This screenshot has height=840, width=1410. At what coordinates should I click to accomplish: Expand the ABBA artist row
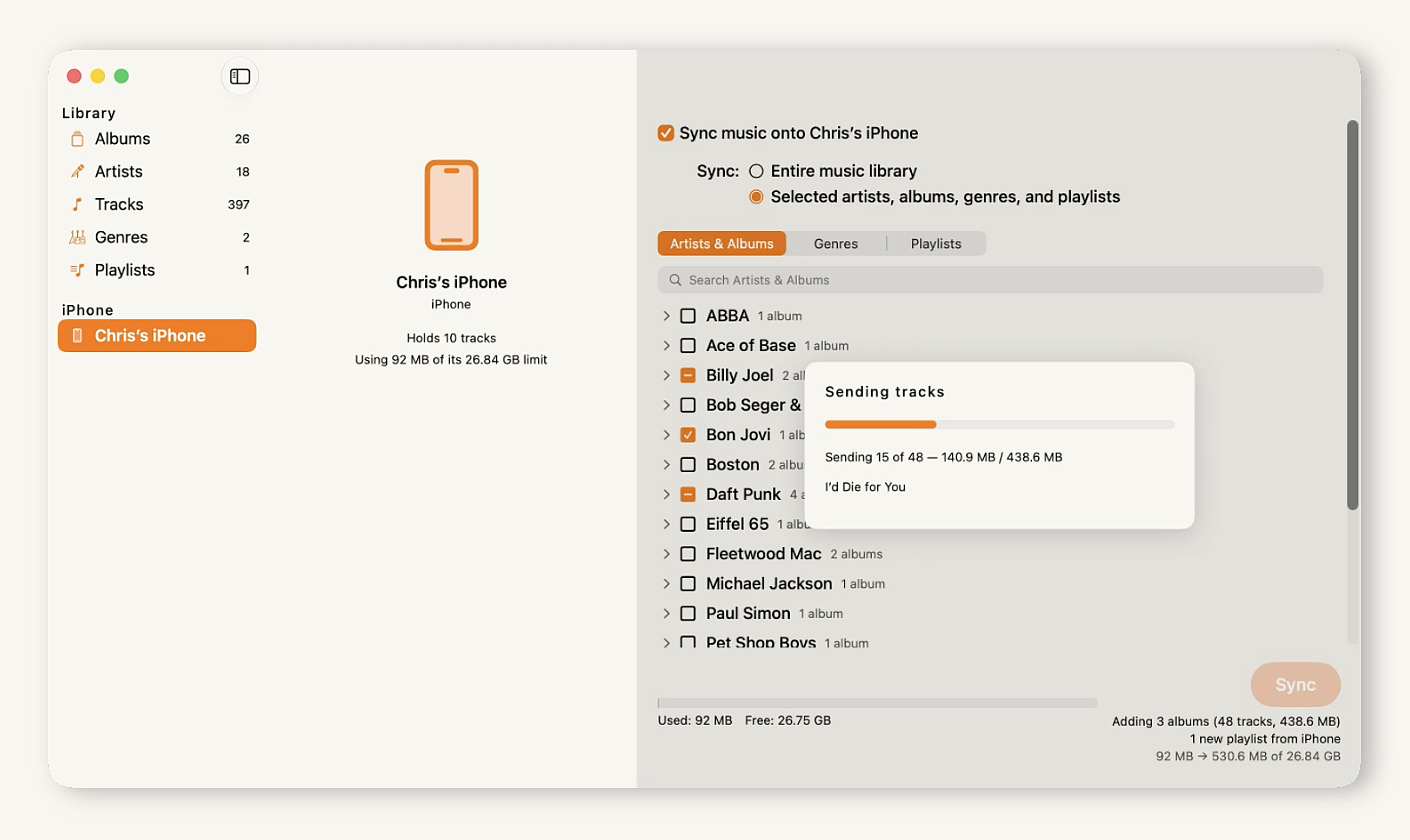666,316
